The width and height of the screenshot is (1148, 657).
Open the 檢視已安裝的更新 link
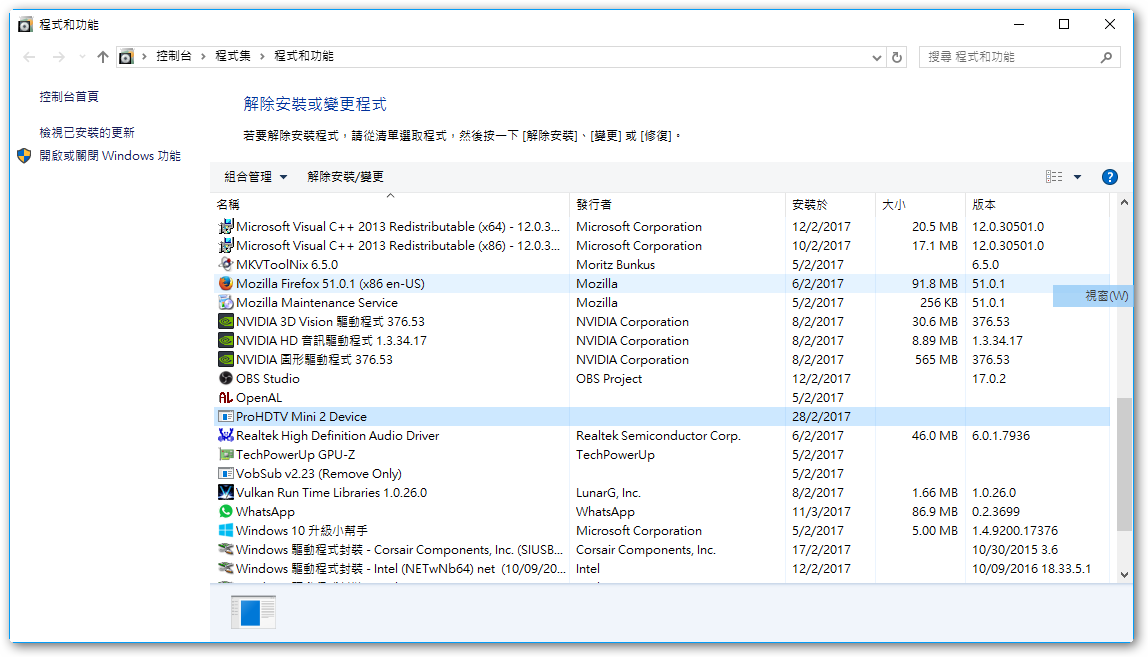point(87,132)
